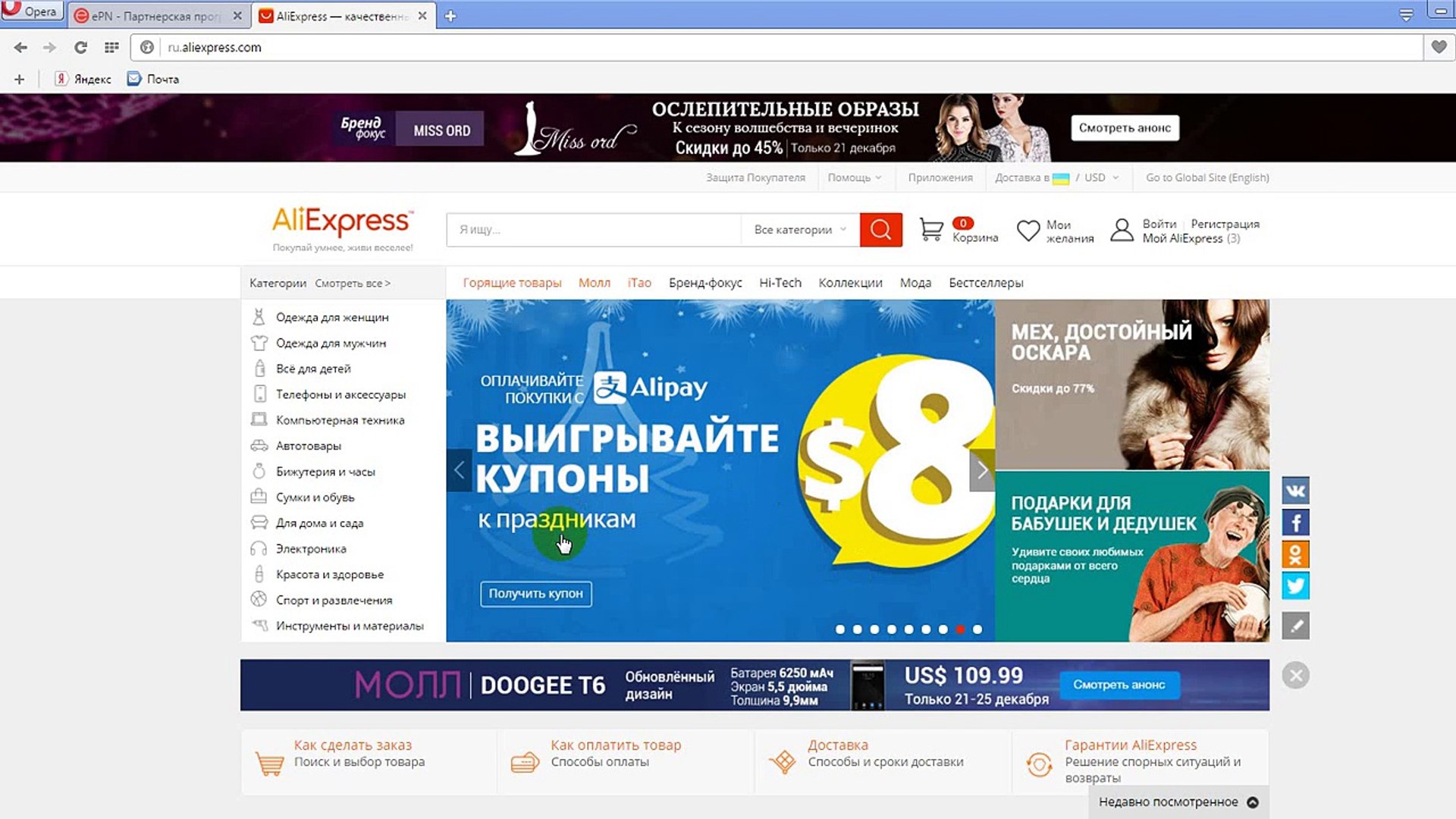Select the first carousel dot indicator
This screenshot has width=1456, height=819.
tap(840, 629)
